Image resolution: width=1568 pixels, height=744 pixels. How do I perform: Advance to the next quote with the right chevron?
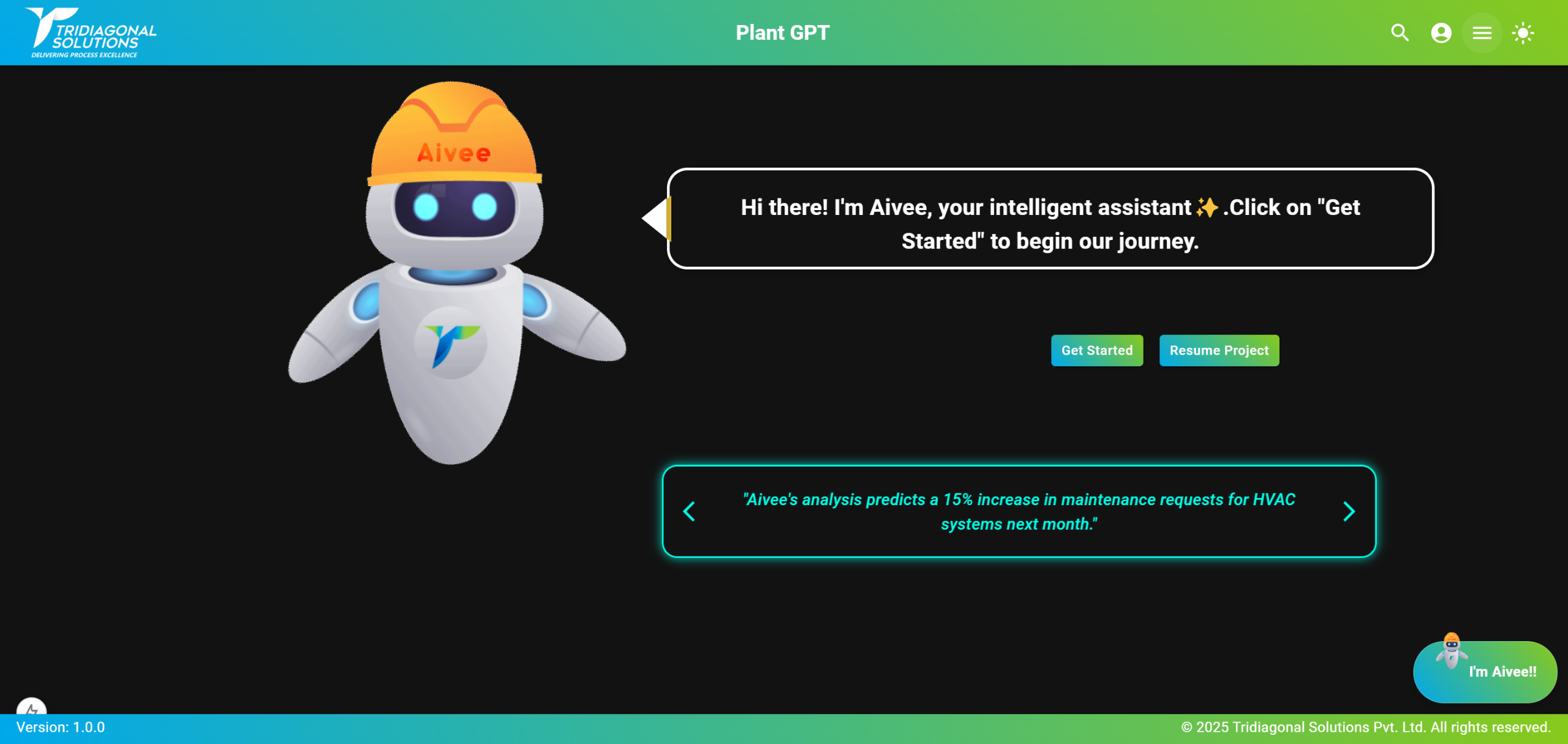pos(1349,511)
